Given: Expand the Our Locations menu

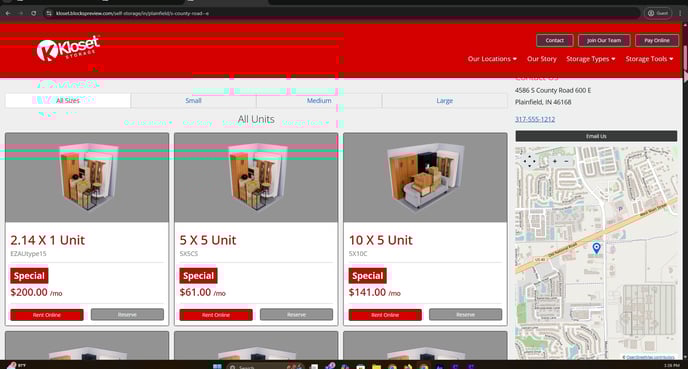Looking at the screenshot, I should [492, 59].
